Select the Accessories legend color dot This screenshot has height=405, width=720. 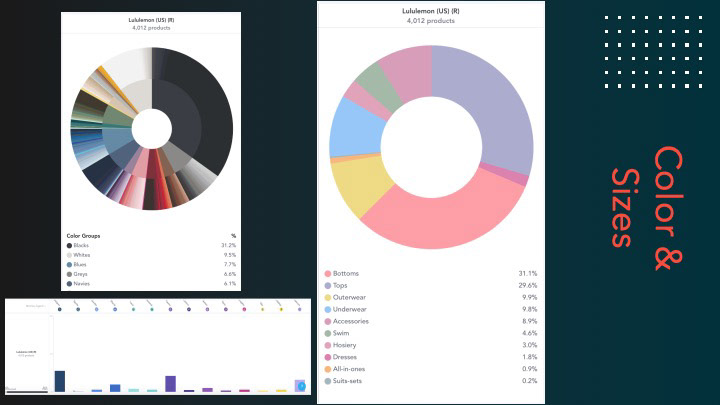pos(328,321)
